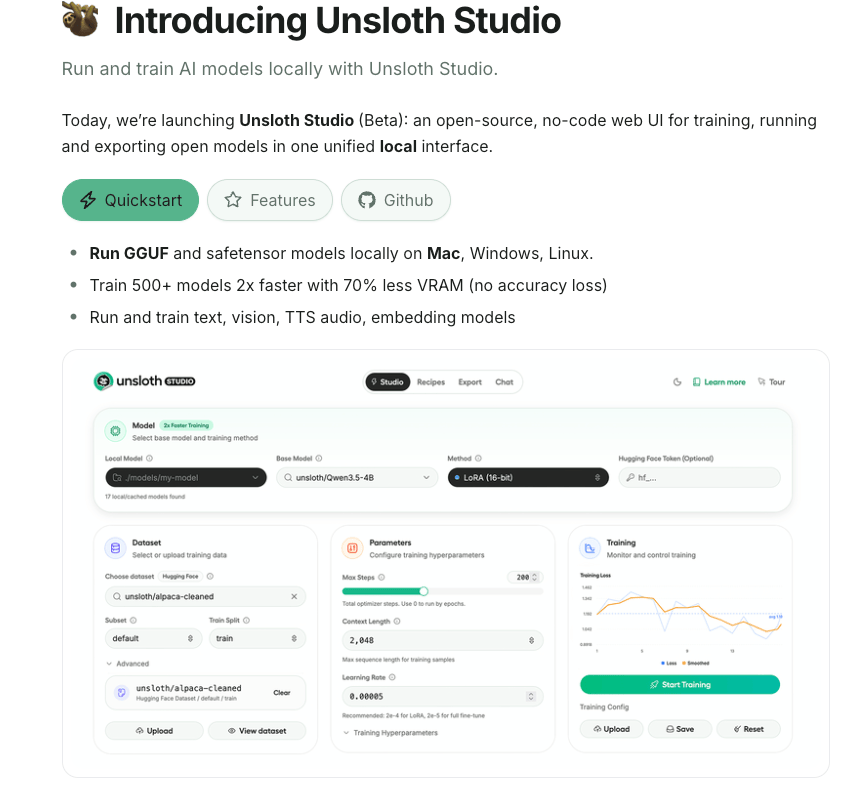Click the Dataset database icon
846x789 pixels.
tap(115, 548)
